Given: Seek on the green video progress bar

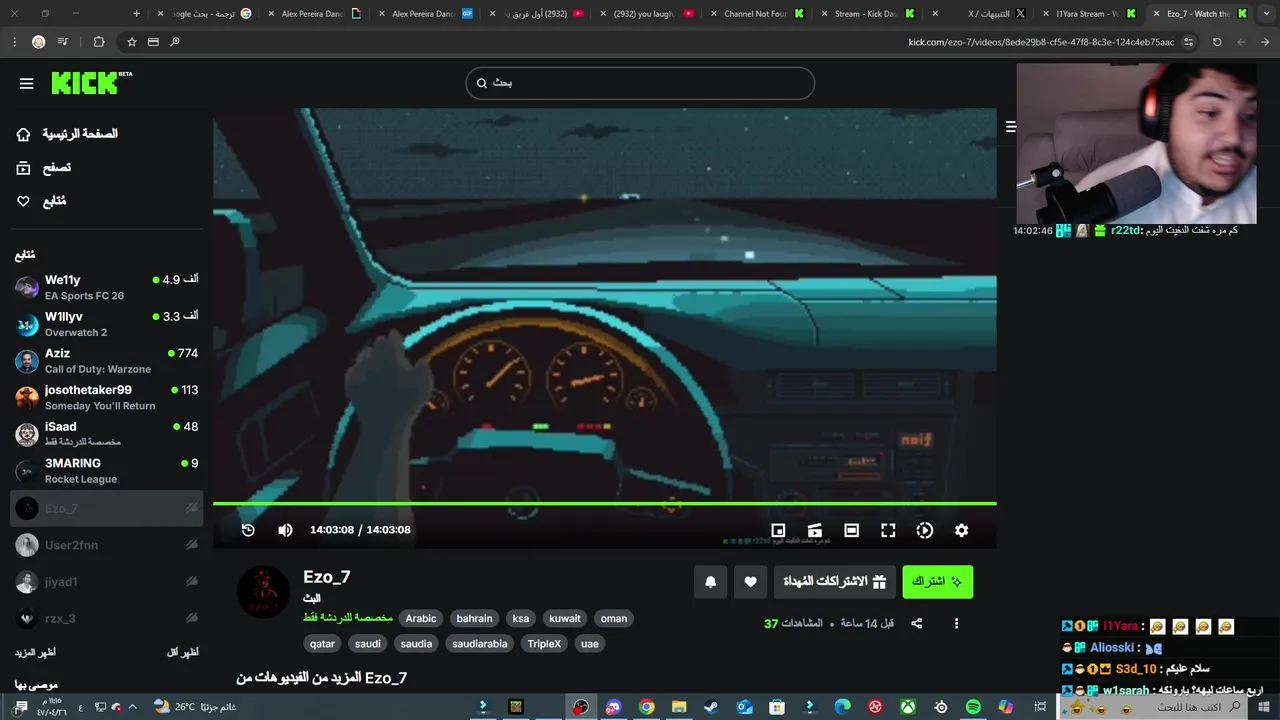Looking at the screenshot, I should pos(605,504).
